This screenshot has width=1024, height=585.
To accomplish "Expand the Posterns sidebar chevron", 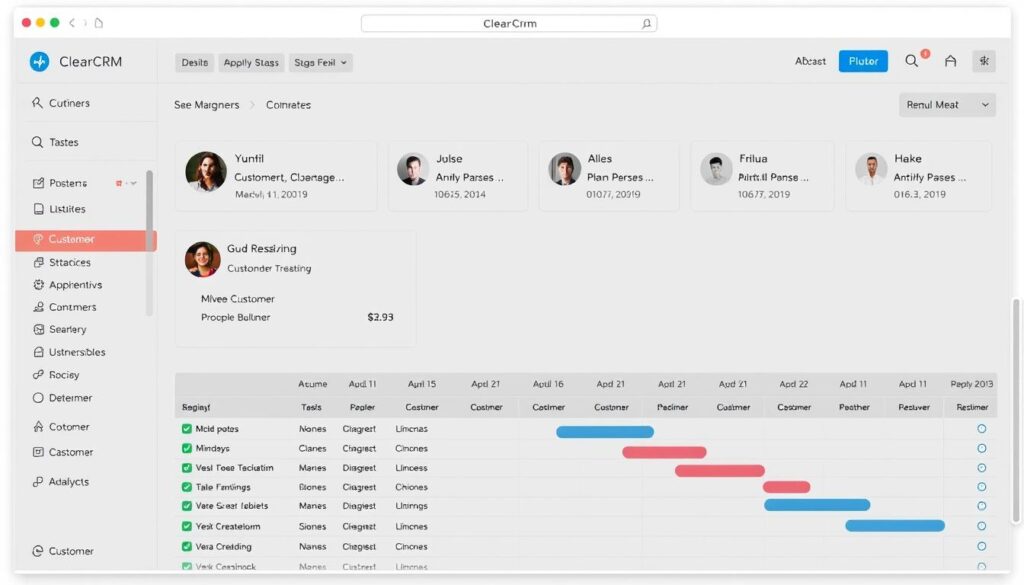I will (134, 184).
